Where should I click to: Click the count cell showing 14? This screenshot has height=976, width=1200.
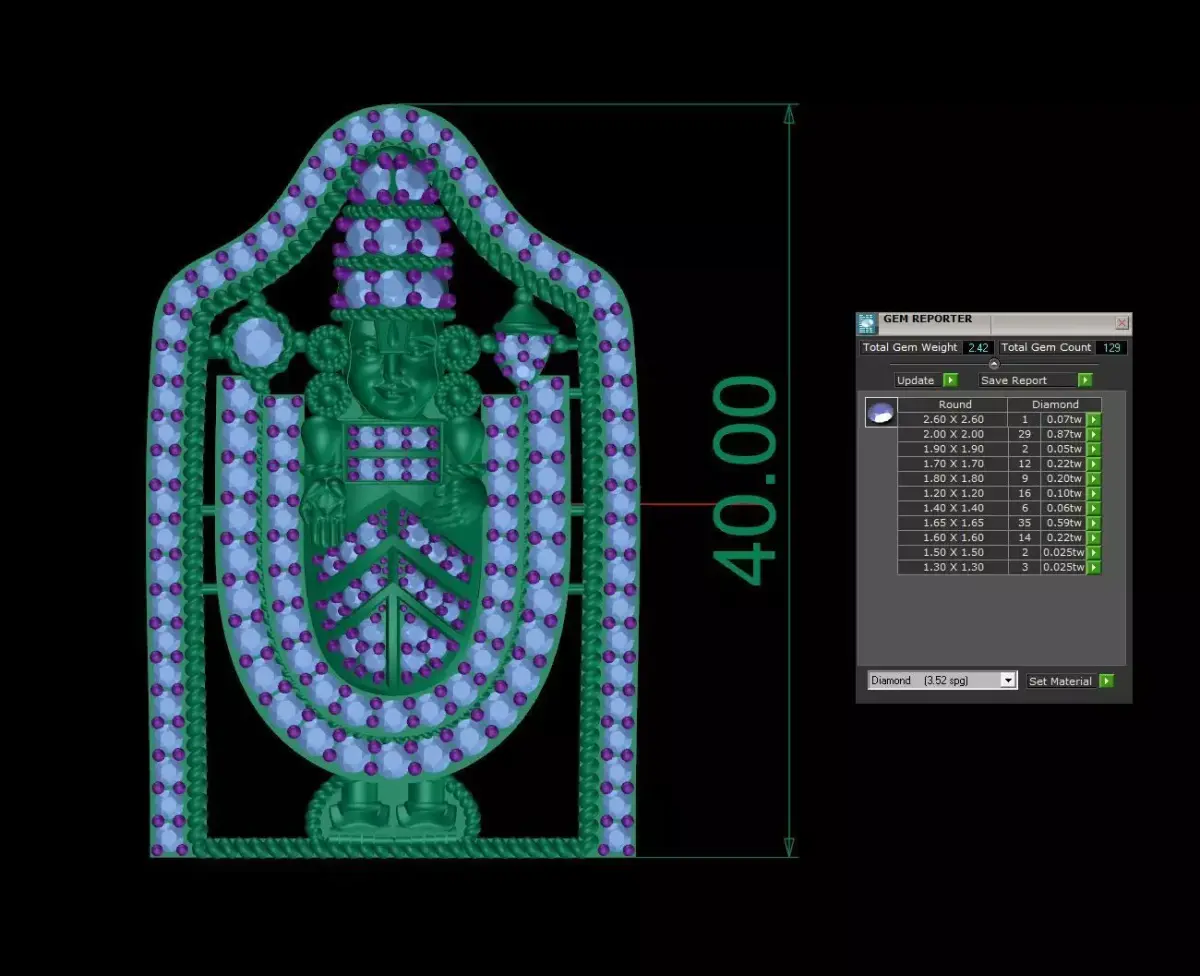[1024, 538]
